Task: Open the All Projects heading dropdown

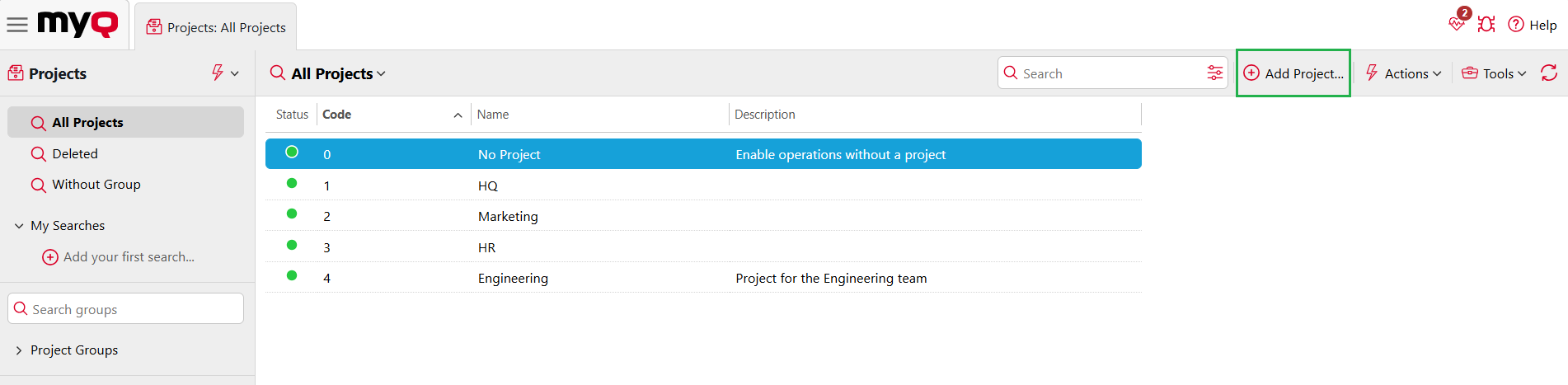Action: [x=338, y=73]
